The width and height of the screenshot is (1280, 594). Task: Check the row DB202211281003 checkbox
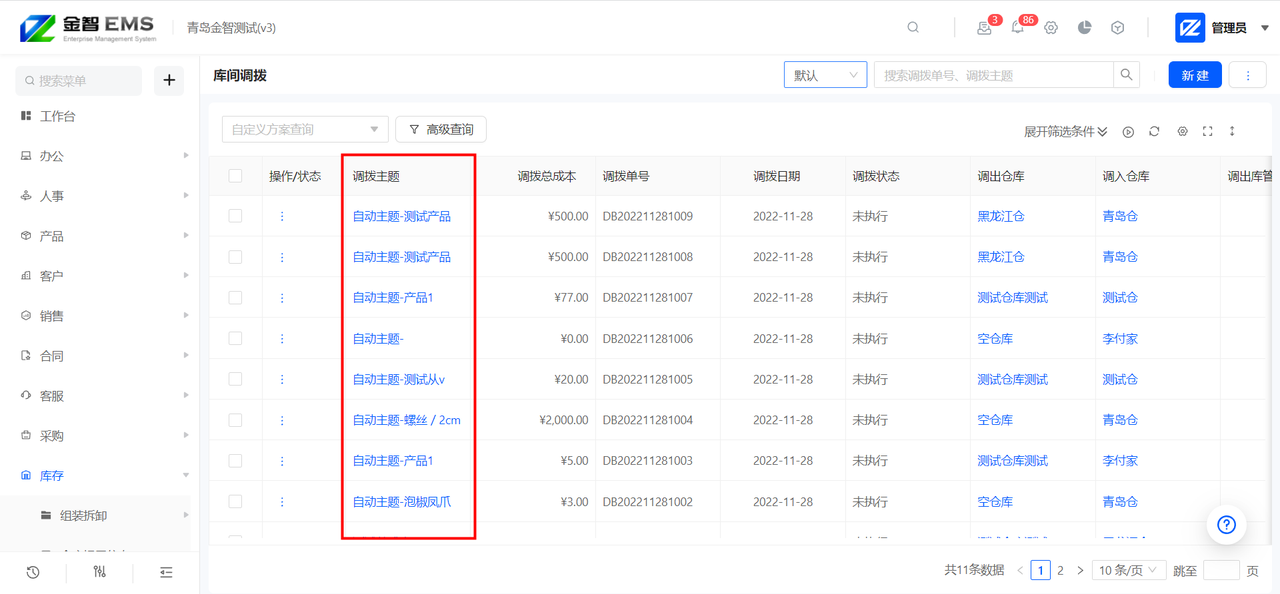coord(235,461)
